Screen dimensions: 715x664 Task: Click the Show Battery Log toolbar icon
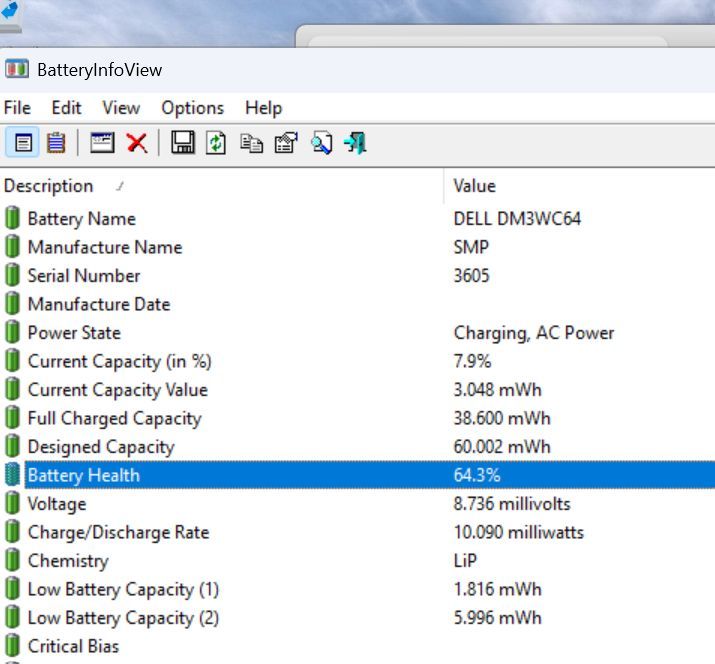56,143
